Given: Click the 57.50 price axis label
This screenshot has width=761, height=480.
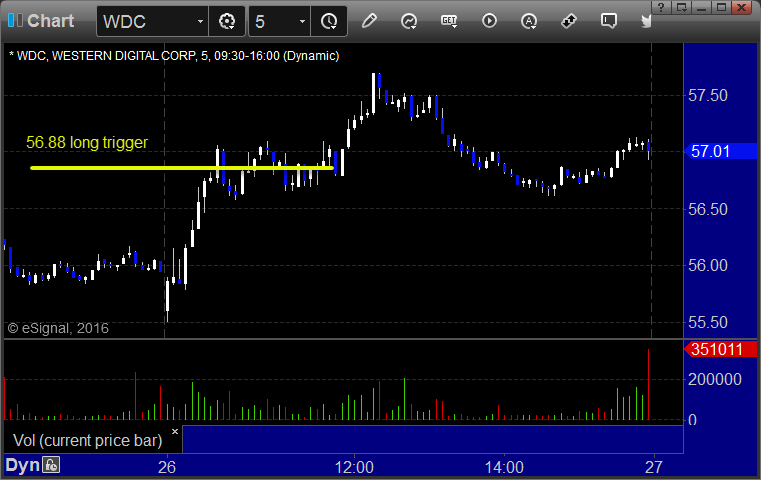Looking at the screenshot, I should coord(708,95).
